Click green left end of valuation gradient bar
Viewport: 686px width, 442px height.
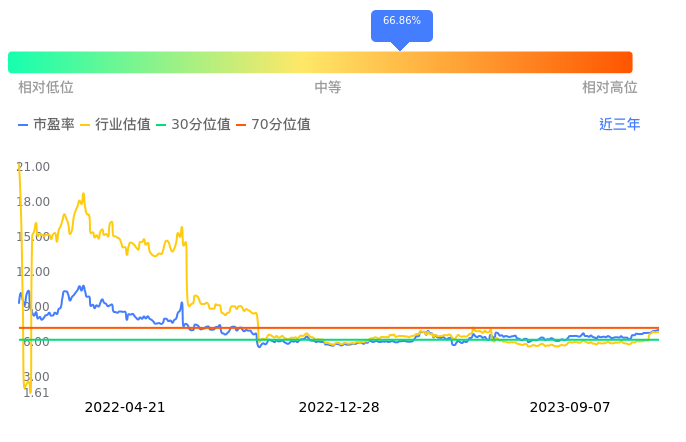pos(16,62)
